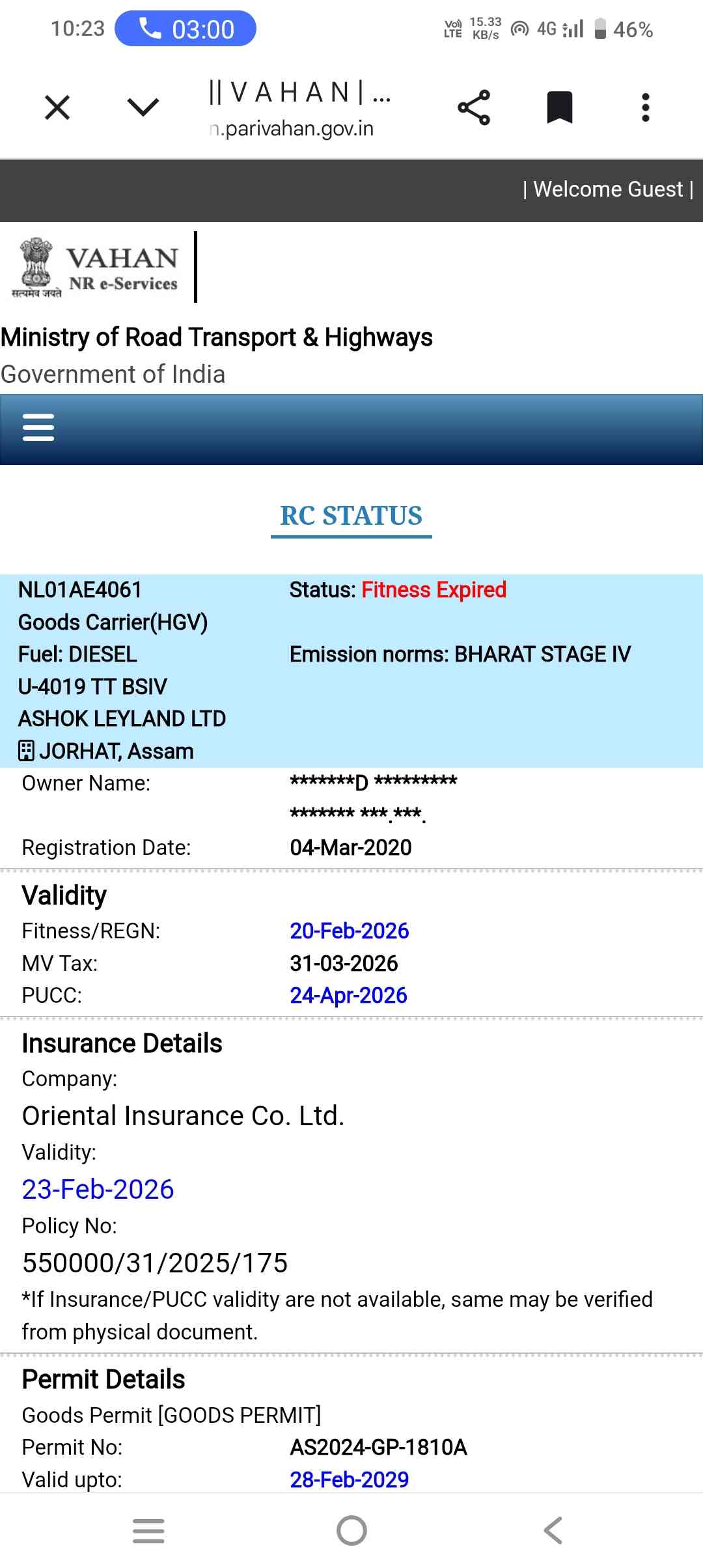This screenshot has width=703, height=1568.
Task: Open the hamburger navigation menu
Action: click(x=38, y=428)
